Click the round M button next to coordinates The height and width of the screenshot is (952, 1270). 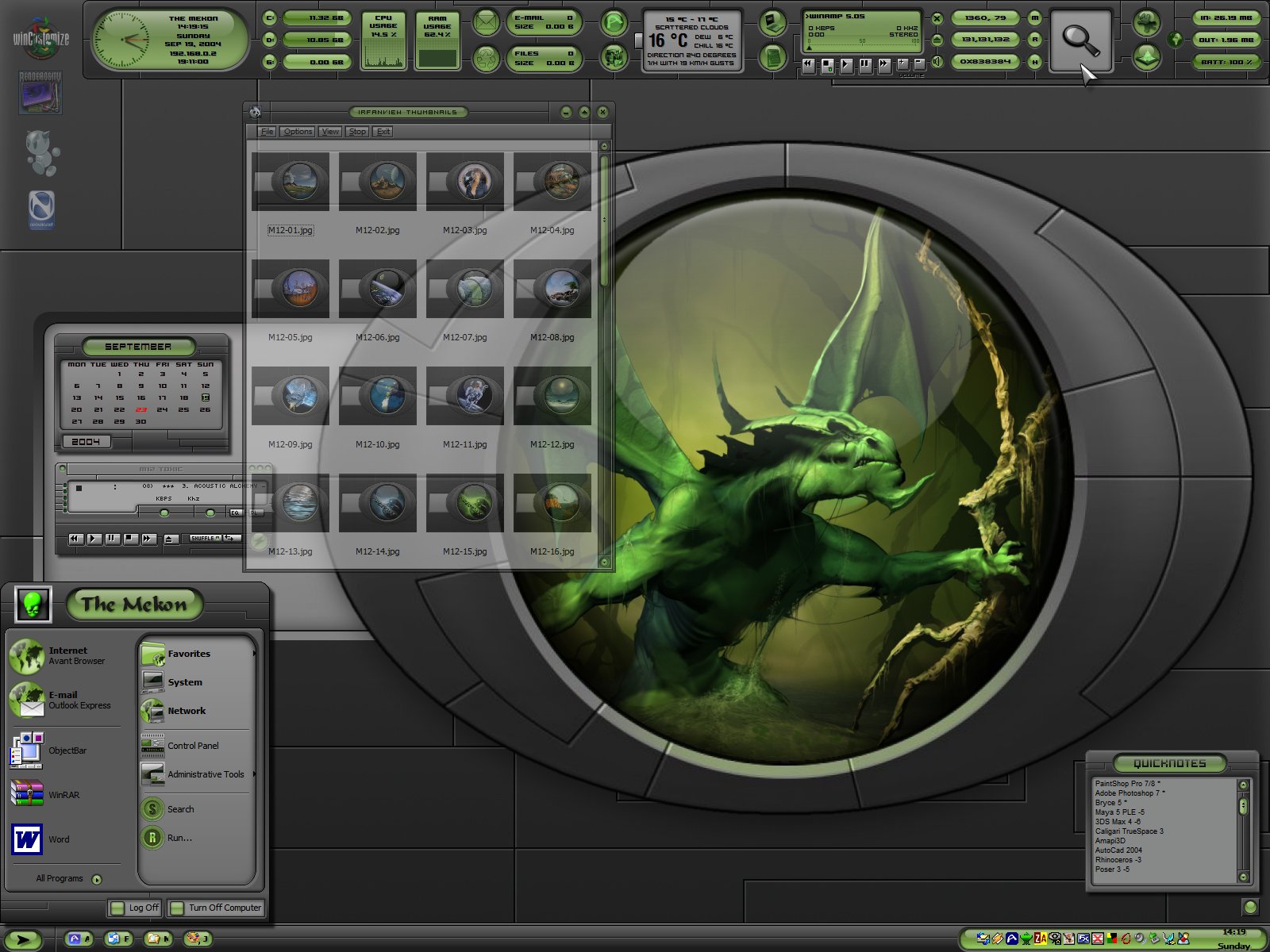coord(1034,17)
